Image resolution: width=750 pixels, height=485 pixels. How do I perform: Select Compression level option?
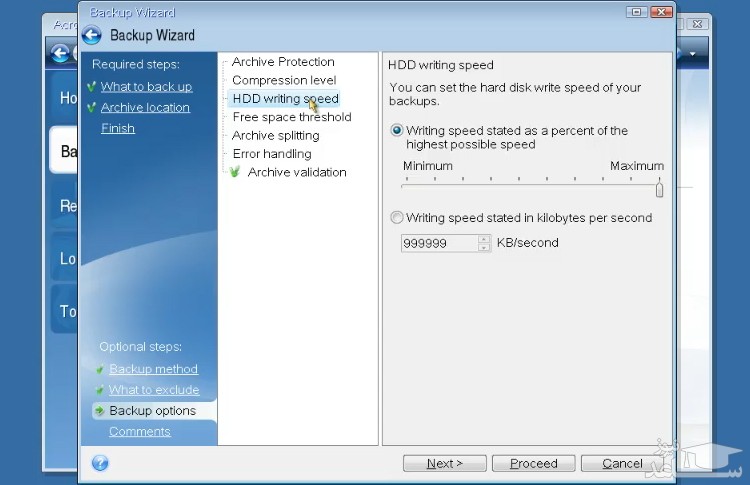pos(284,80)
